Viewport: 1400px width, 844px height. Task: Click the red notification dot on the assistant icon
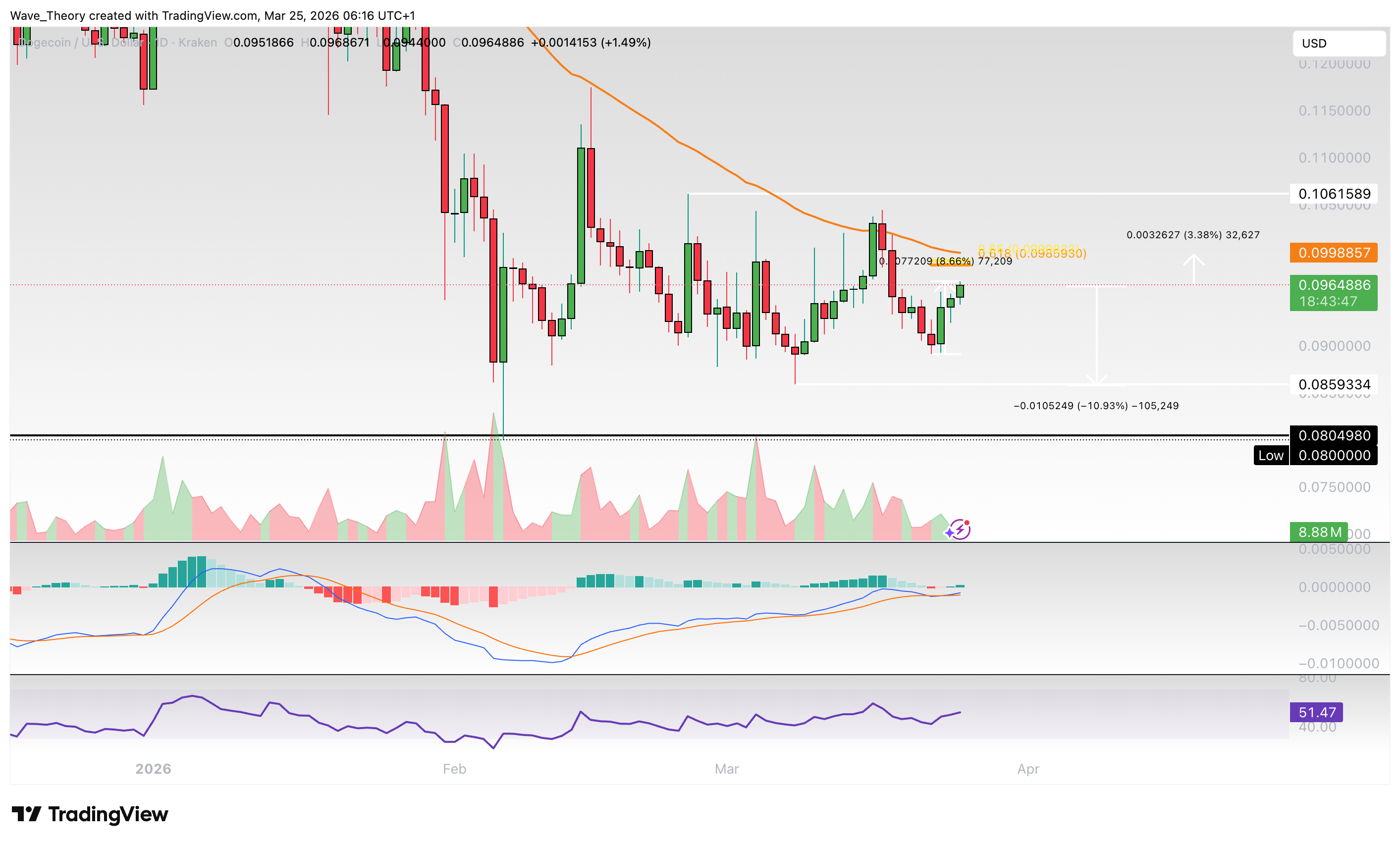point(968,523)
